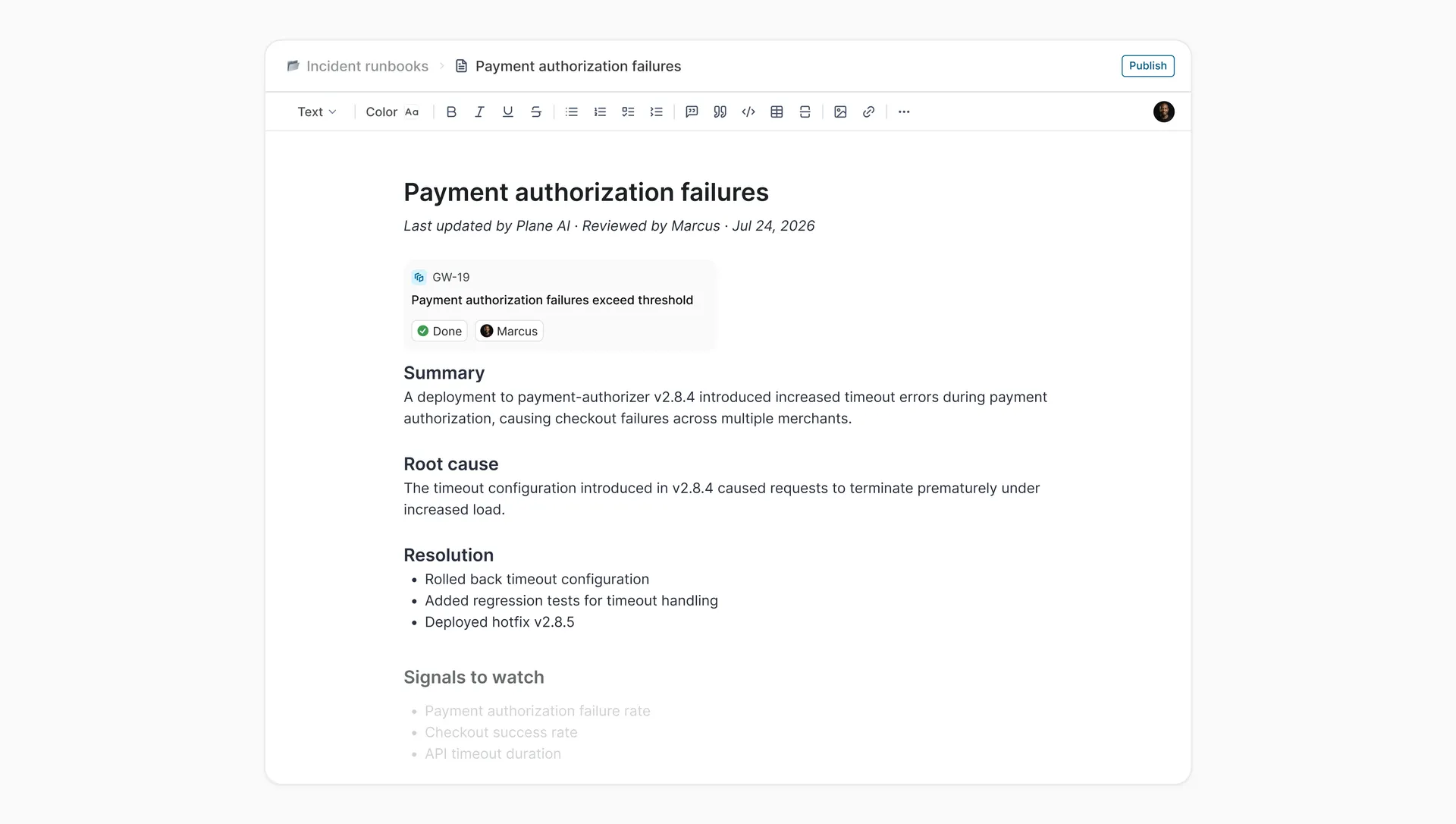Open the user avatar in toolbar
Image resolution: width=1456 pixels, height=824 pixels.
point(1163,112)
